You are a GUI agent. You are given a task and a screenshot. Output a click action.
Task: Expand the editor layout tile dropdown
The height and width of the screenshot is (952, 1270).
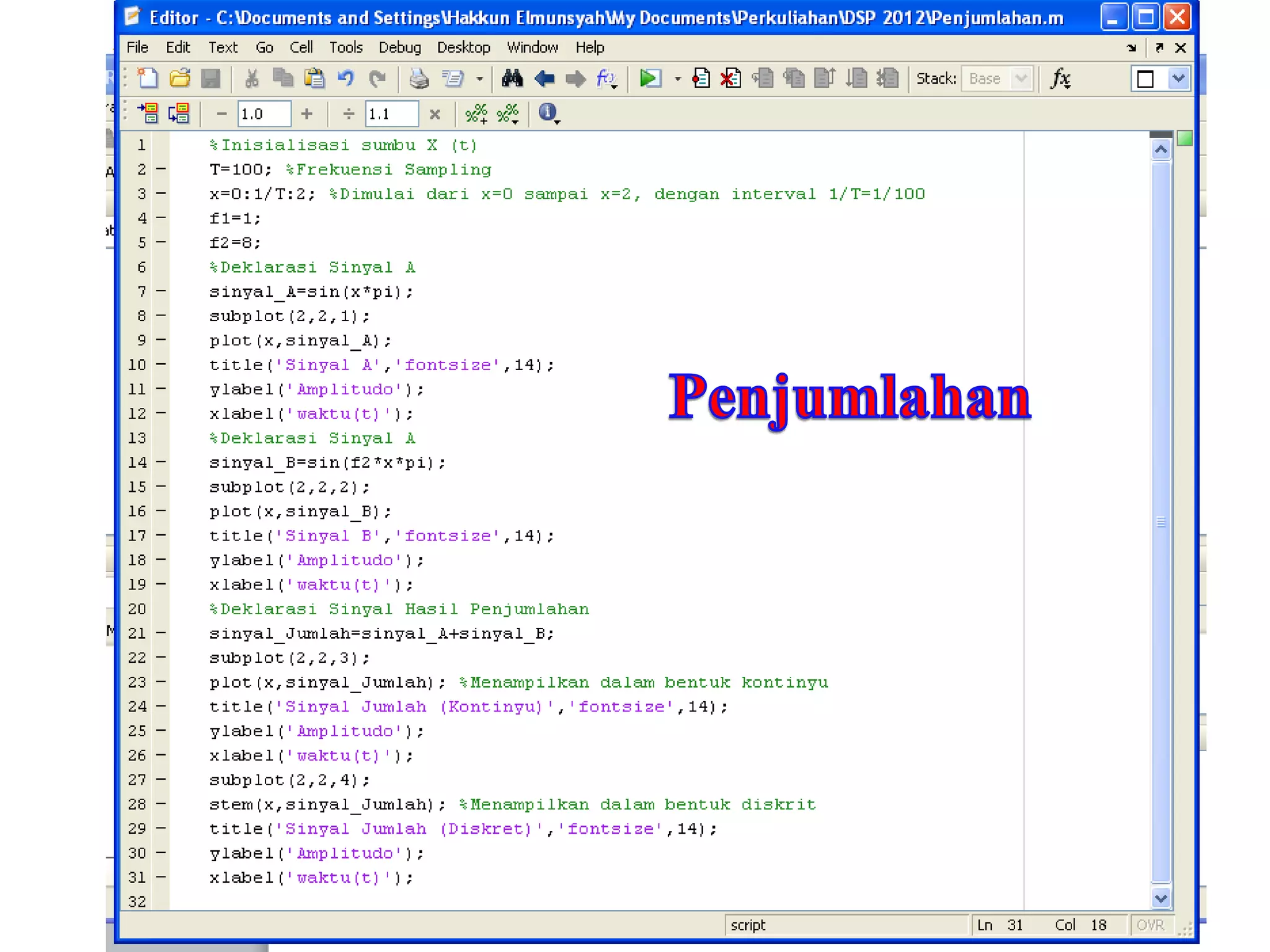point(1178,79)
